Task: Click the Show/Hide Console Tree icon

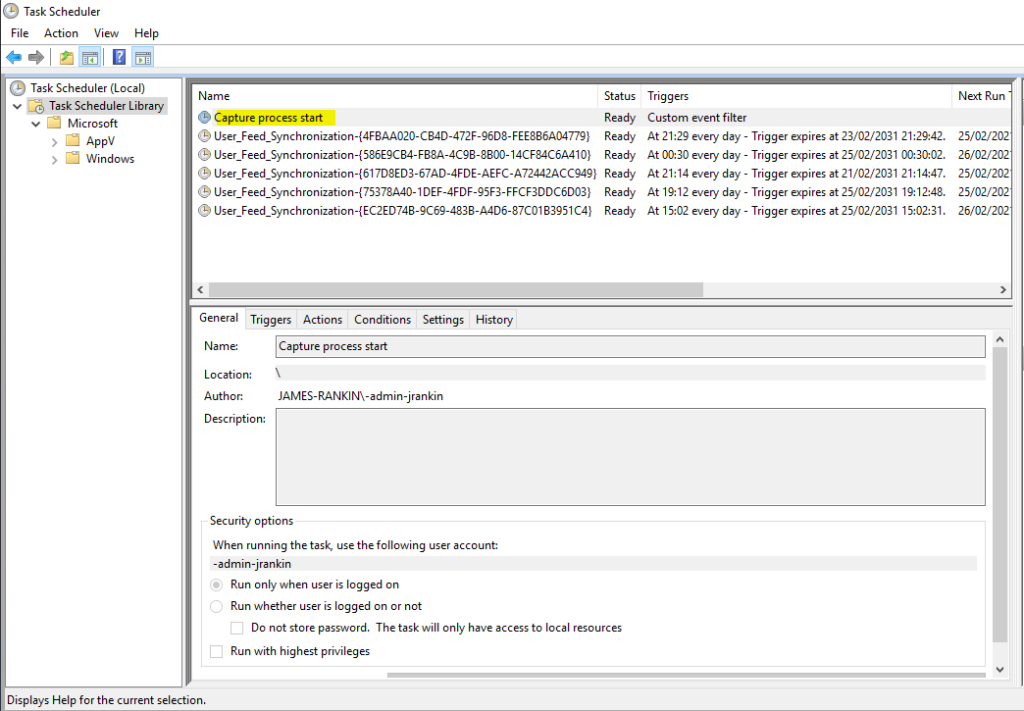Action: coord(90,57)
